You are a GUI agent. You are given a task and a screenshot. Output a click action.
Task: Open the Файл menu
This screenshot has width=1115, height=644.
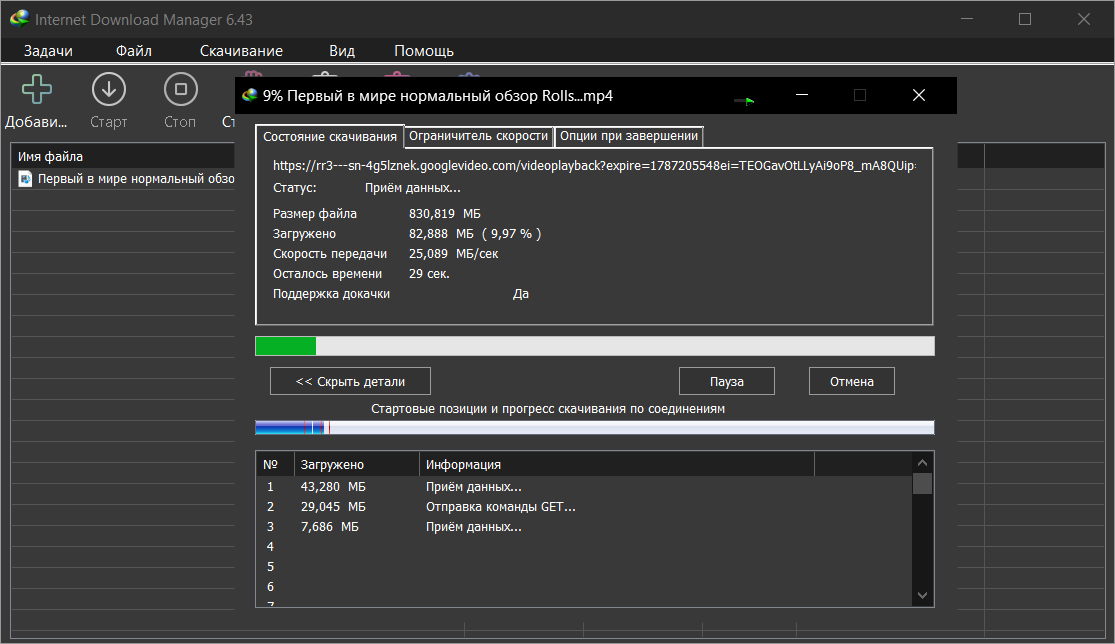(x=134, y=51)
